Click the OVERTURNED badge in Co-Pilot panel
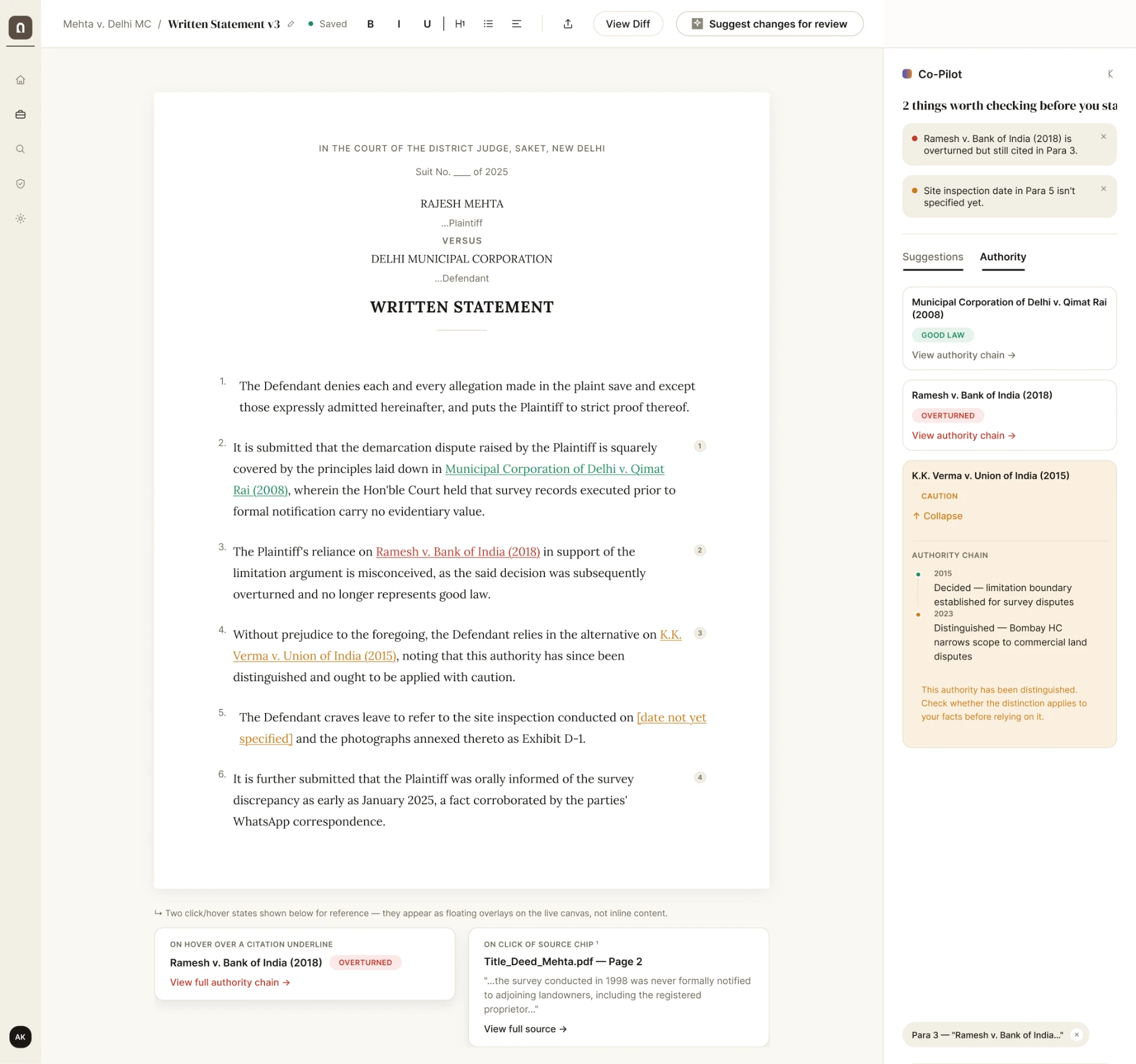Image resolution: width=1136 pixels, height=1064 pixels. pos(948,415)
